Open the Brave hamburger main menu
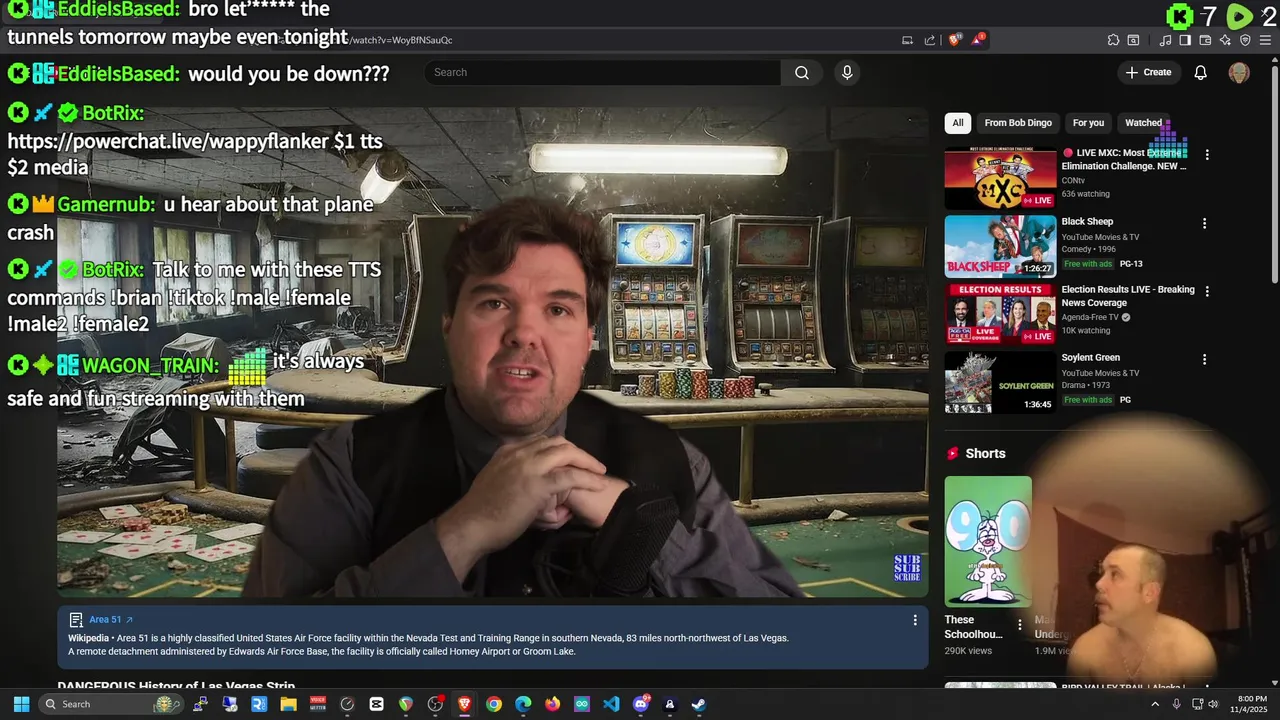Viewport: 1280px width, 720px height. 1267,40
